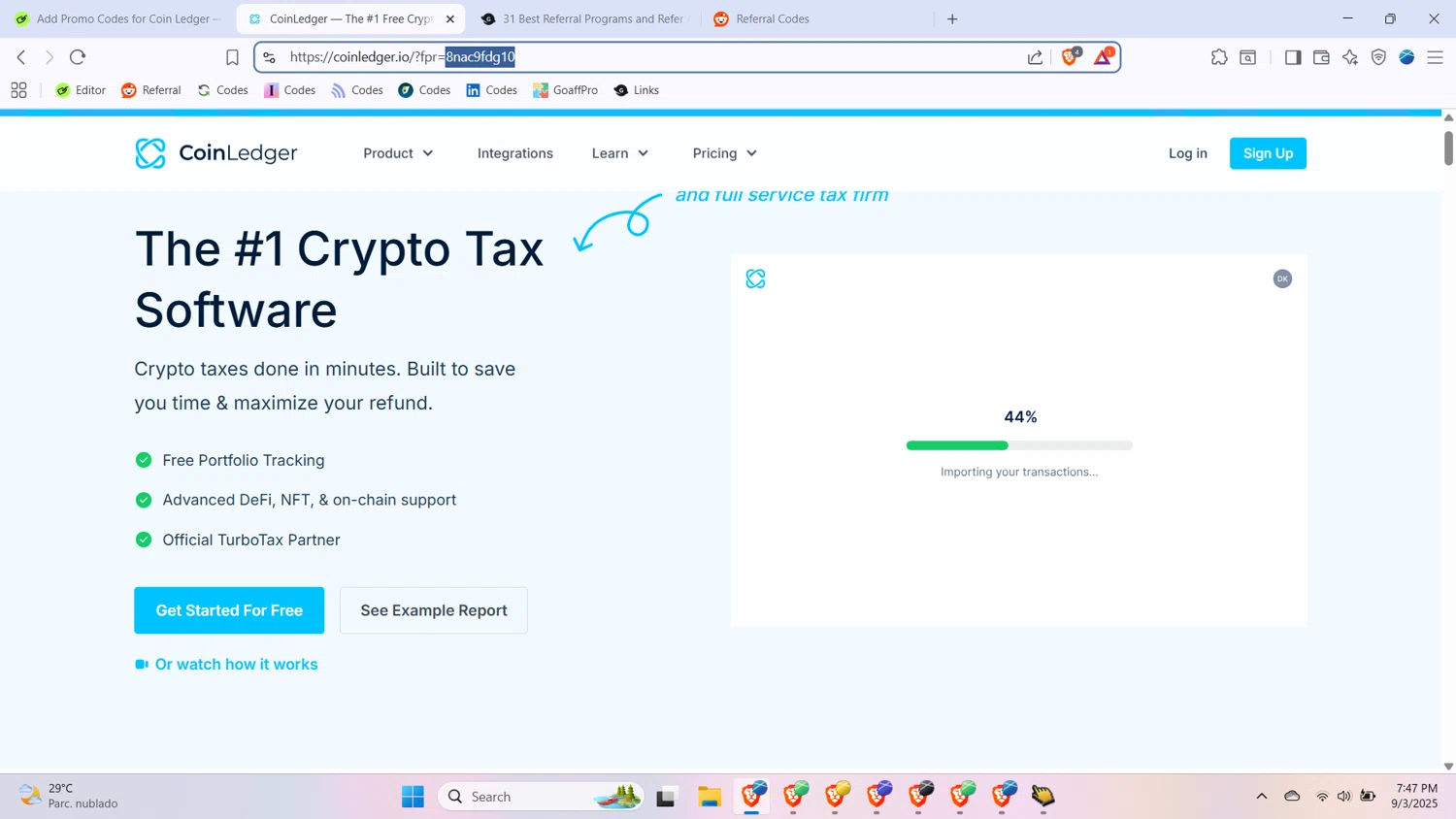Screen dimensions: 1456x819
Task: Close the CoinLedger tab
Action: (449, 18)
